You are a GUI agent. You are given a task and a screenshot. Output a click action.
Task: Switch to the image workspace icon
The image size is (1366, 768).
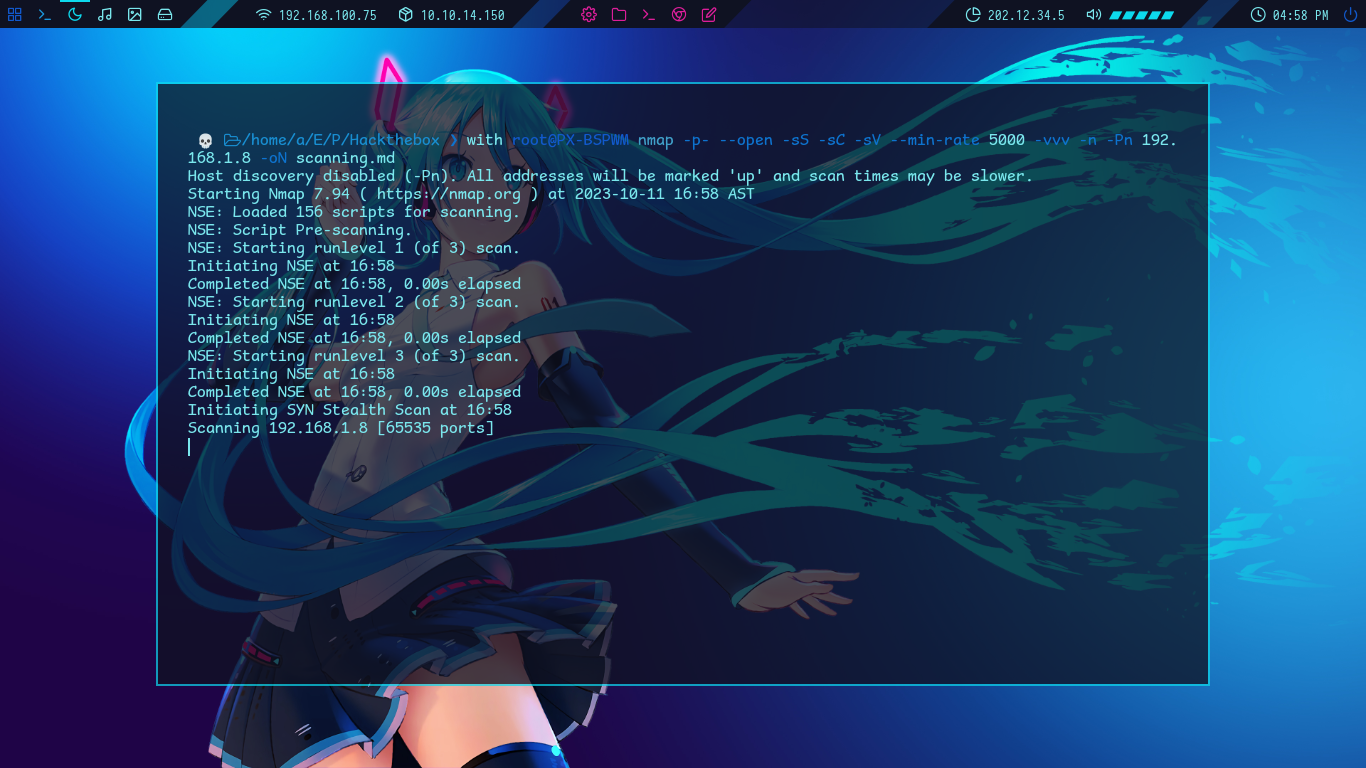click(x=135, y=14)
